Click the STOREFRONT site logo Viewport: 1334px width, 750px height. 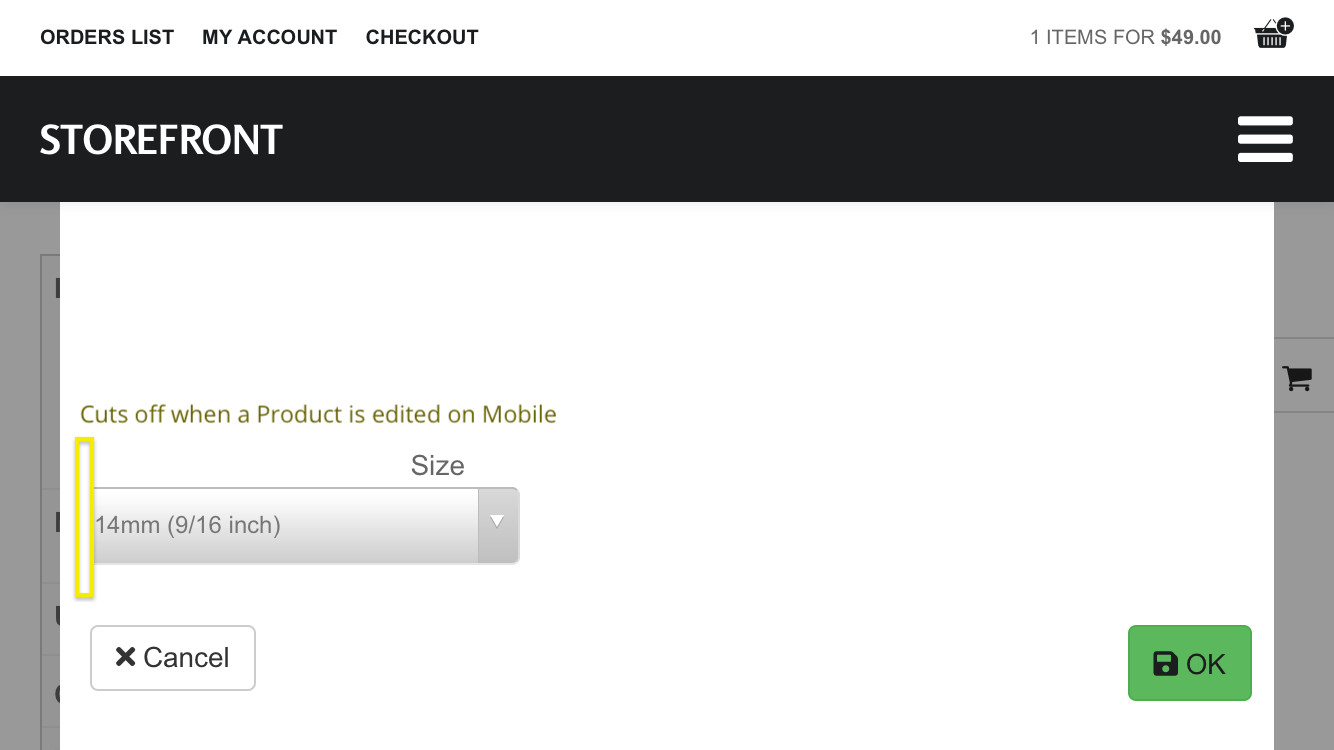click(x=161, y=140)
